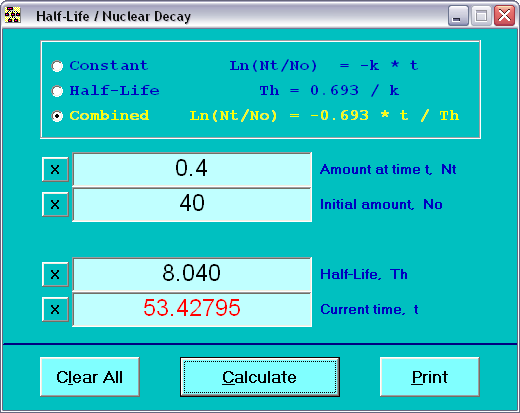Click the application icon in the title bar
The height and width of the screenshot is (413, 520).
coord(13,15)
